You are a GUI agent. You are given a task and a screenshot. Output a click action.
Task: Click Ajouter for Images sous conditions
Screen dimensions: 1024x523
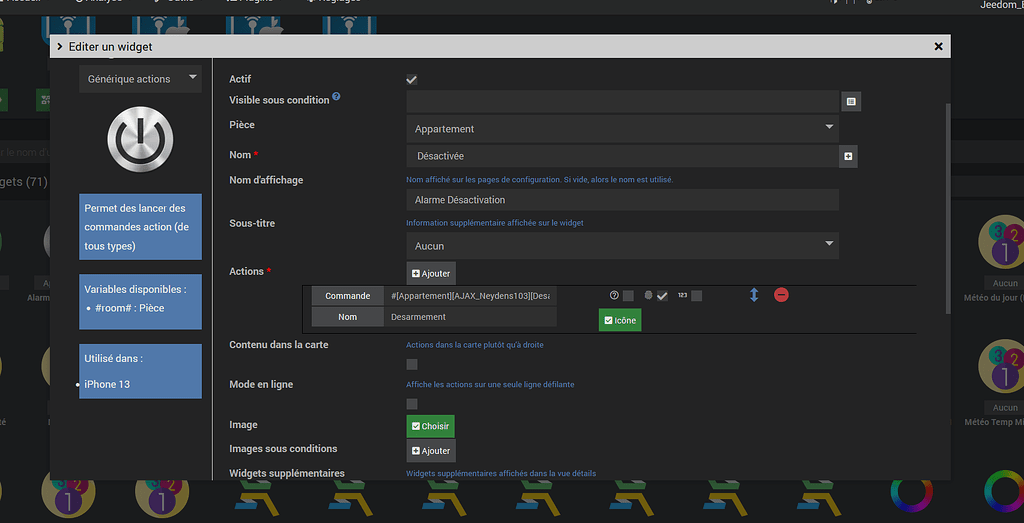tap(431, 451)
